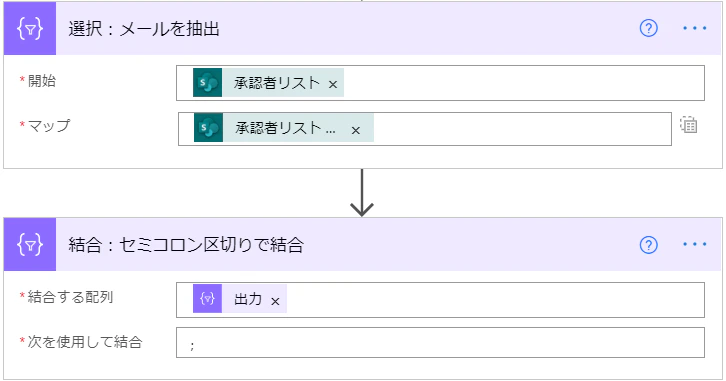The image size is (726, 381).
Task: Focus the 開始 input field
Action: (x=440, y=83)
